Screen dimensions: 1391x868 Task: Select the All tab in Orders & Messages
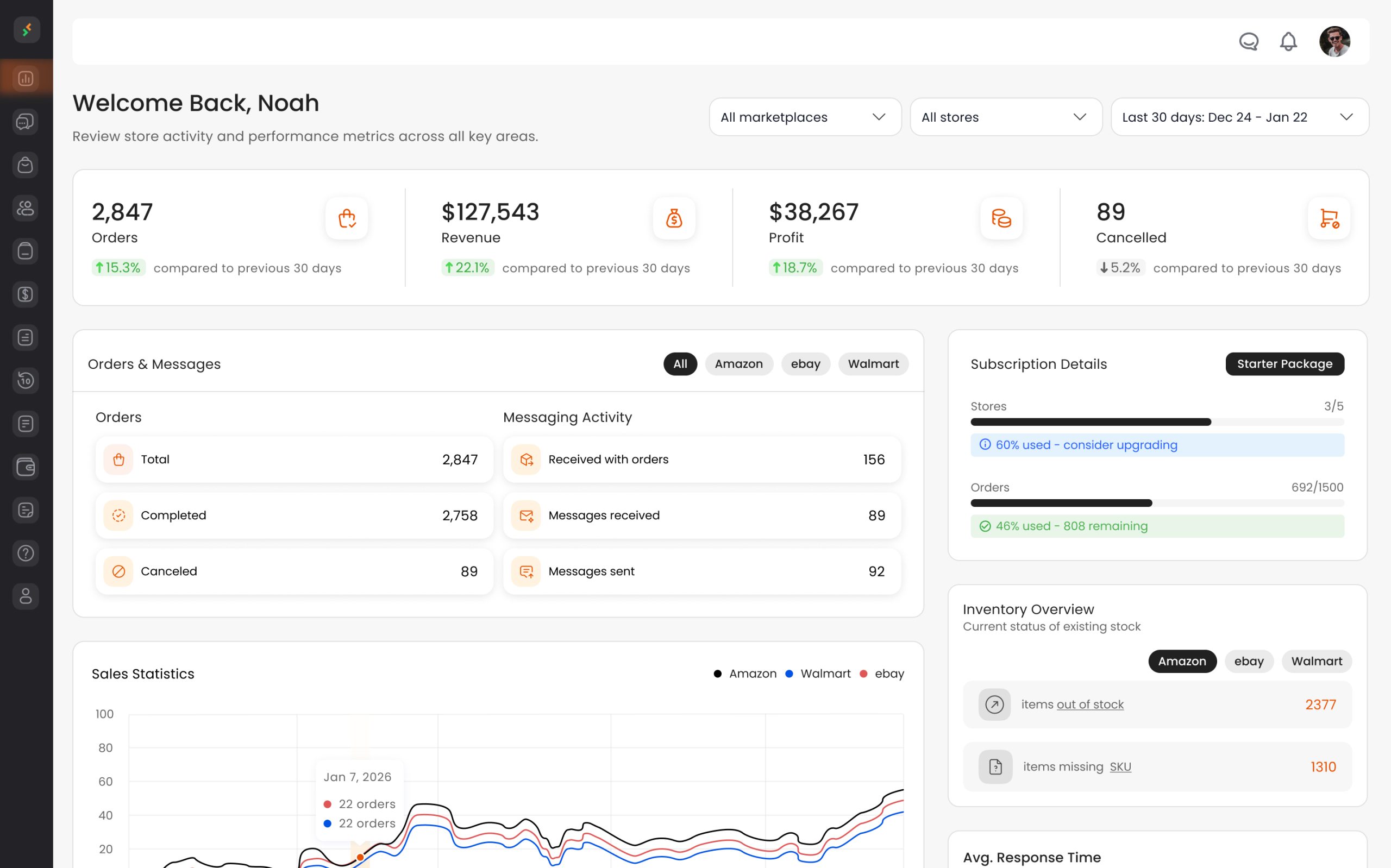click(680, 364)
